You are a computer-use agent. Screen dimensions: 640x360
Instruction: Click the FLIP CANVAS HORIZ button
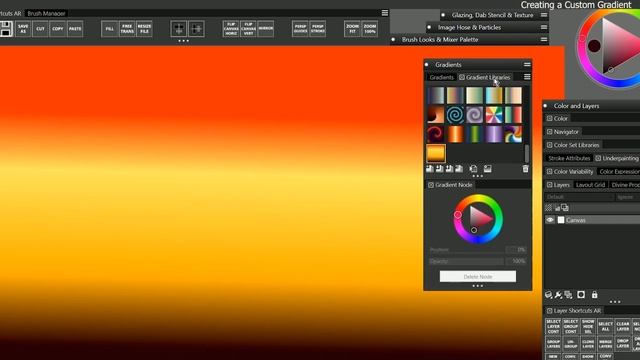[231, 29]
